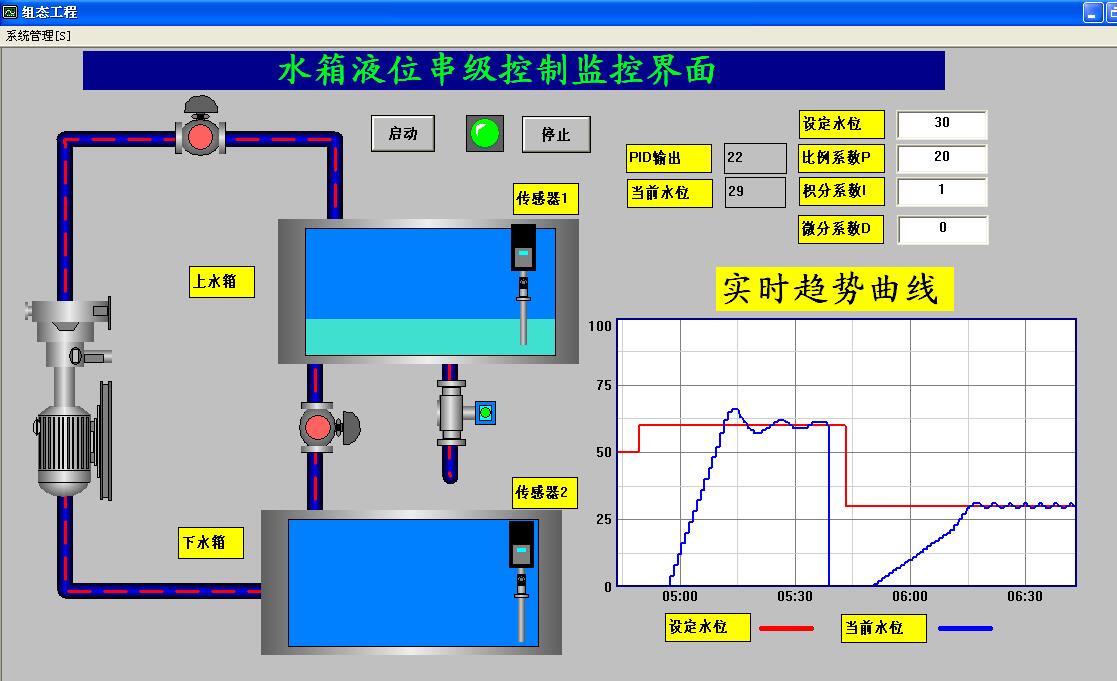Click the 设定水位 label beside value 30

(x=841, y=124)
